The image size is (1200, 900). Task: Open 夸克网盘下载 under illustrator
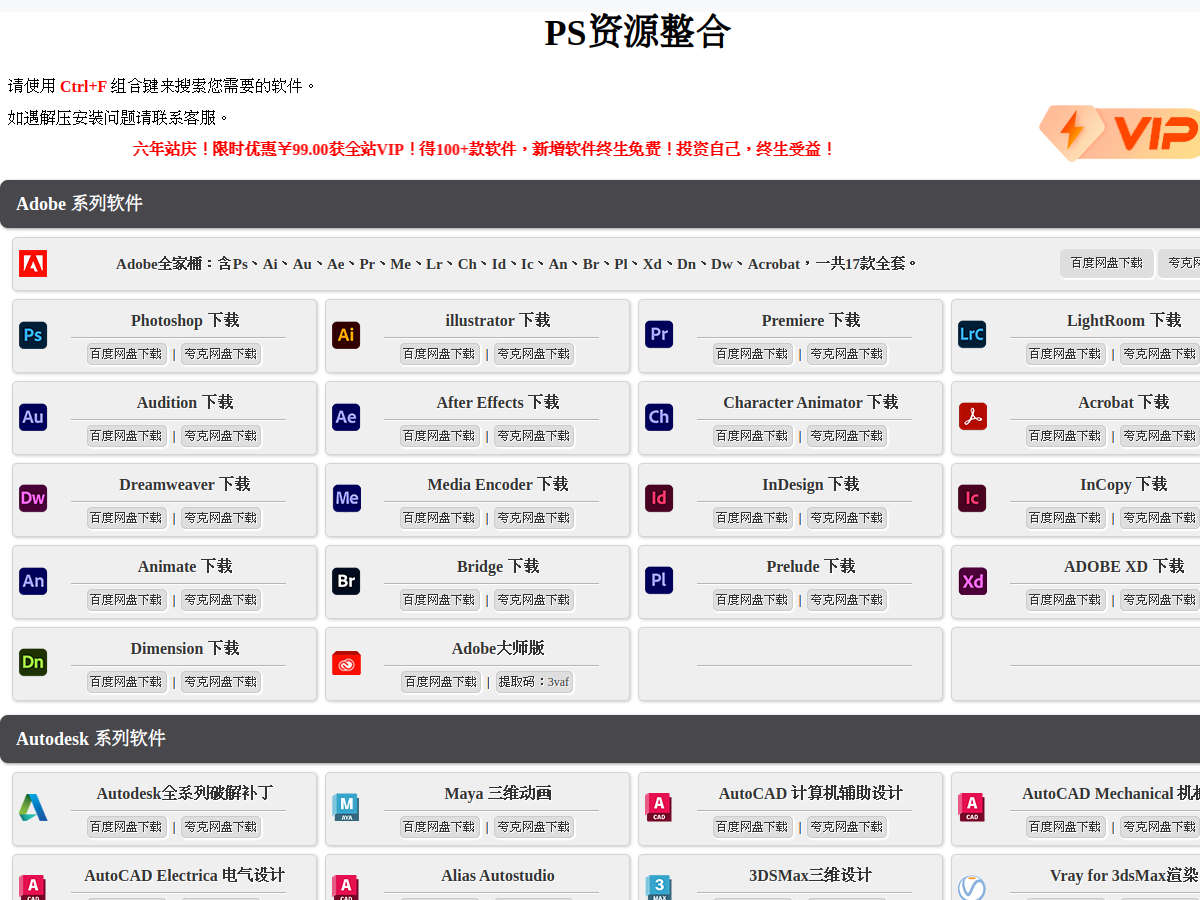point(533,354)
